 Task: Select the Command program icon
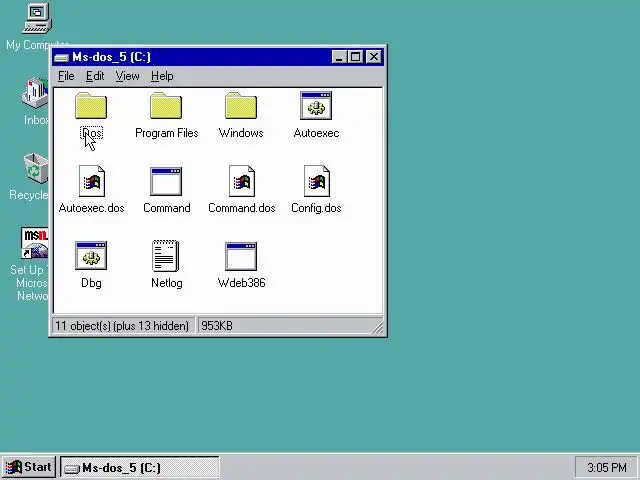point(166,181)
